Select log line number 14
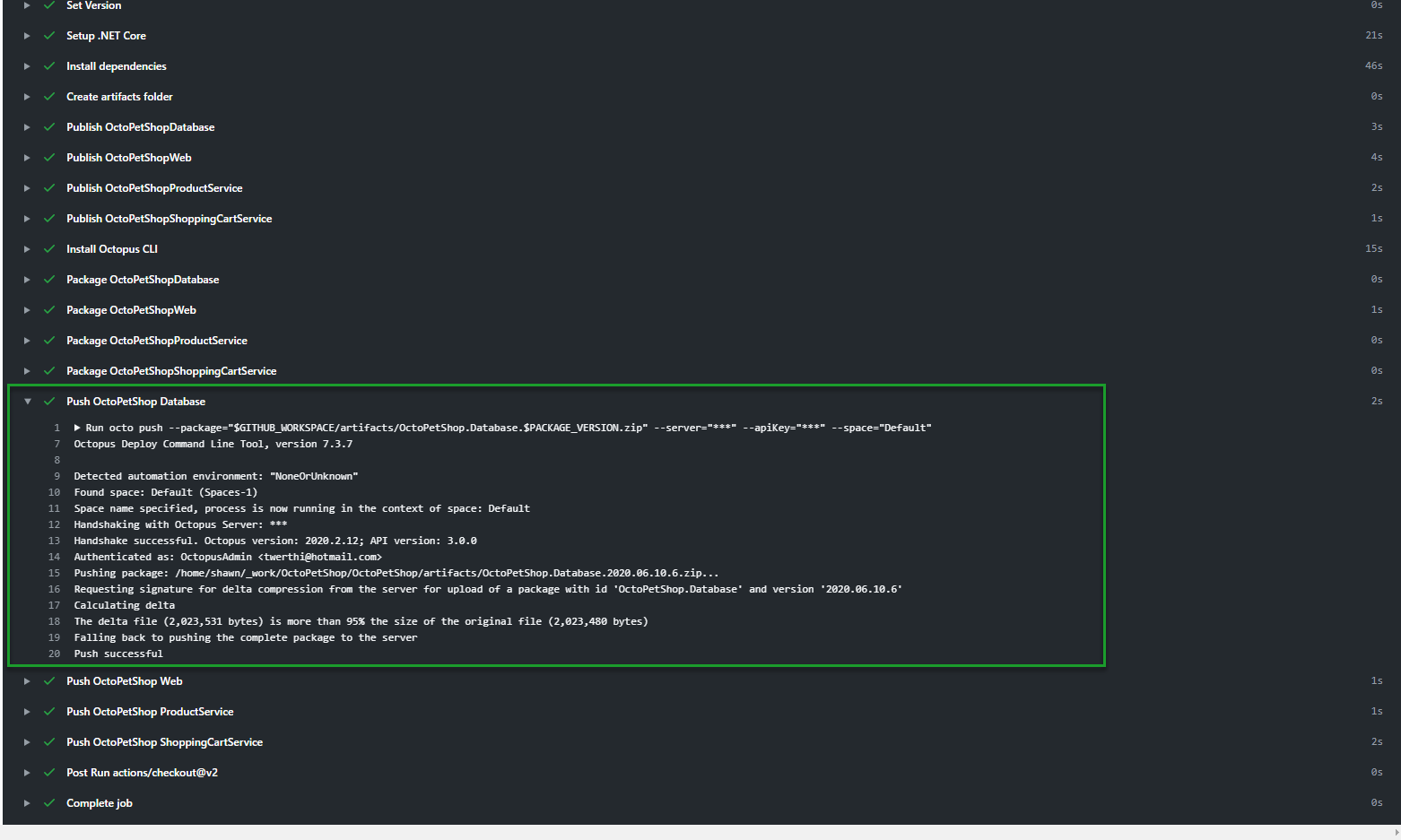The width and height of the screenshot is (1401, 840). pos(55,557)
